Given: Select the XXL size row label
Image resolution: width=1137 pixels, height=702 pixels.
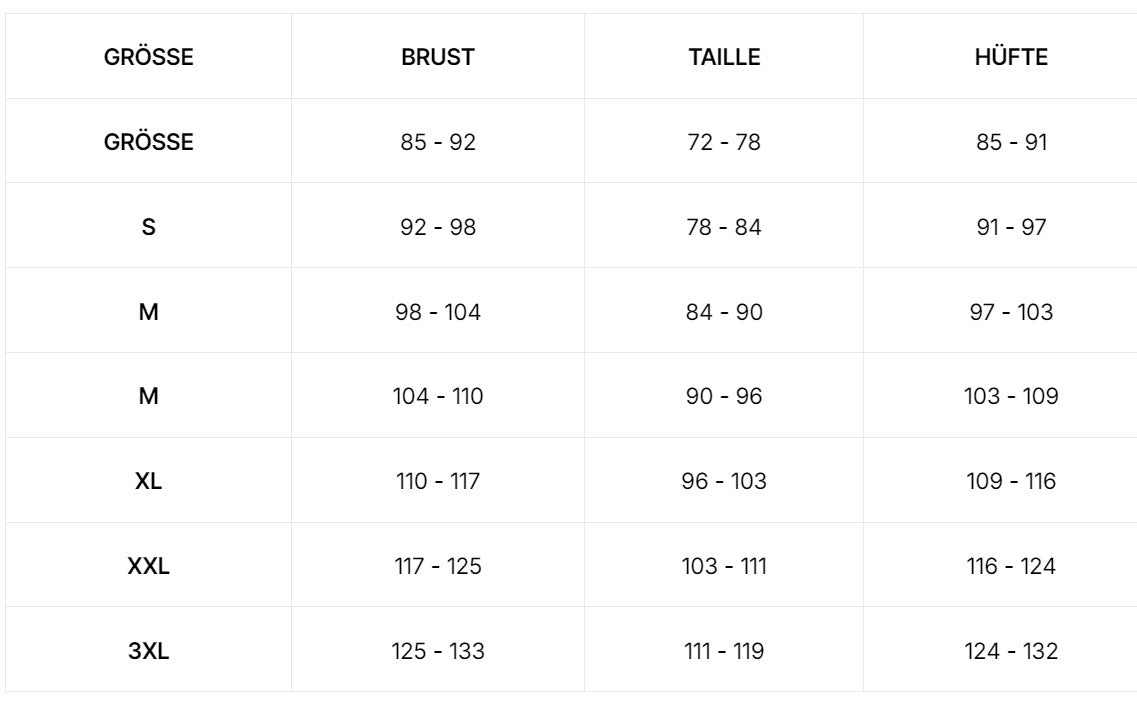Looking at the screenshot, I should pos(149,567).
